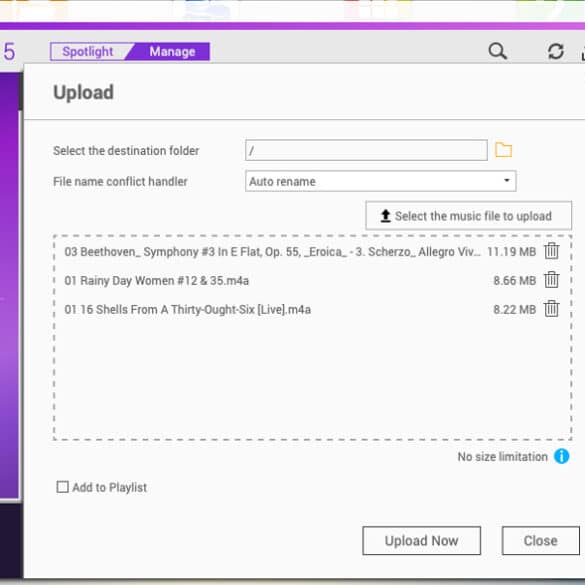Select the 03 Beethoven Symphony #3 file name
This screenshot has height=585, width=585.
[272, 252]
